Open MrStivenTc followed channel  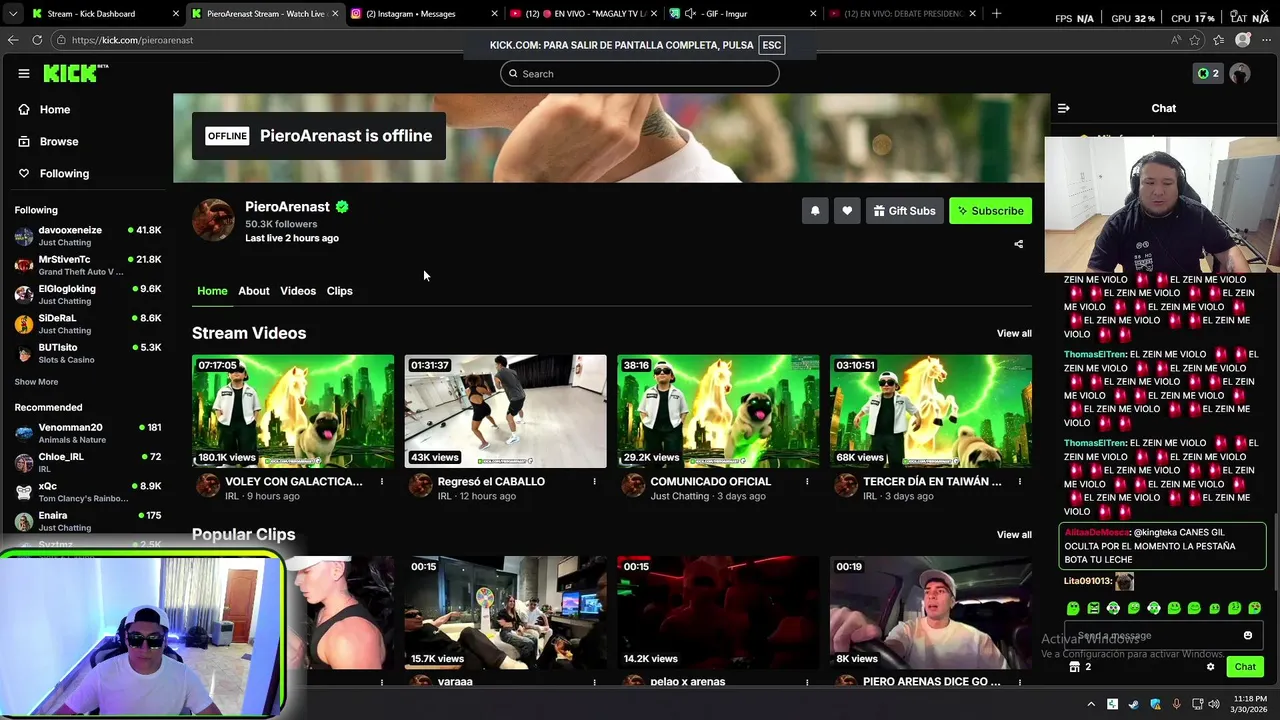(88, 265)
